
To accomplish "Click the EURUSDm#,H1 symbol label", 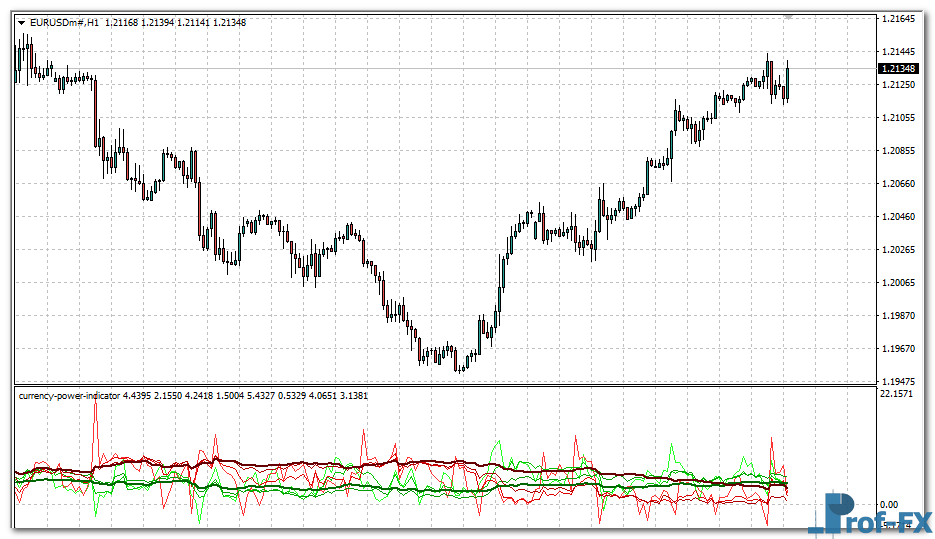I will pos(64,24).
